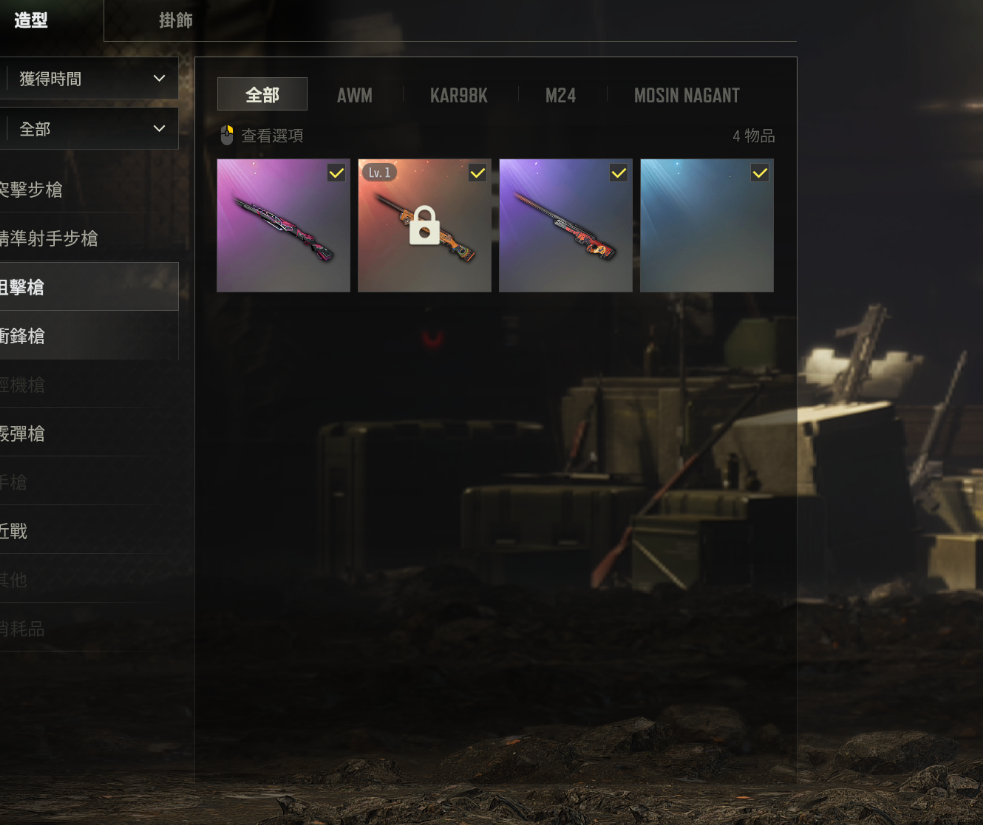Switch to the AWM tab

point(355,95)
